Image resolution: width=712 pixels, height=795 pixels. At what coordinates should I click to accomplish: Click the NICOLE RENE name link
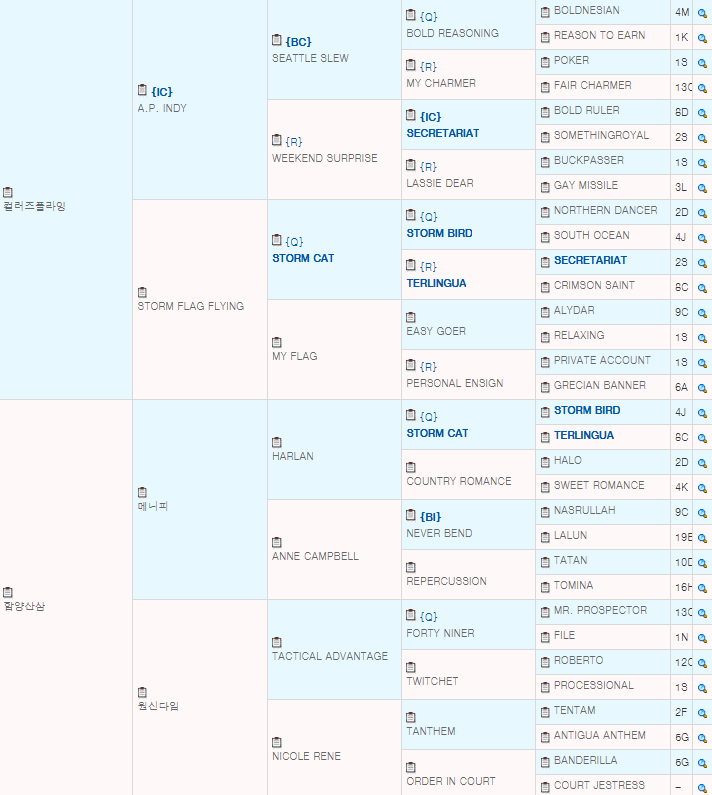306,756
